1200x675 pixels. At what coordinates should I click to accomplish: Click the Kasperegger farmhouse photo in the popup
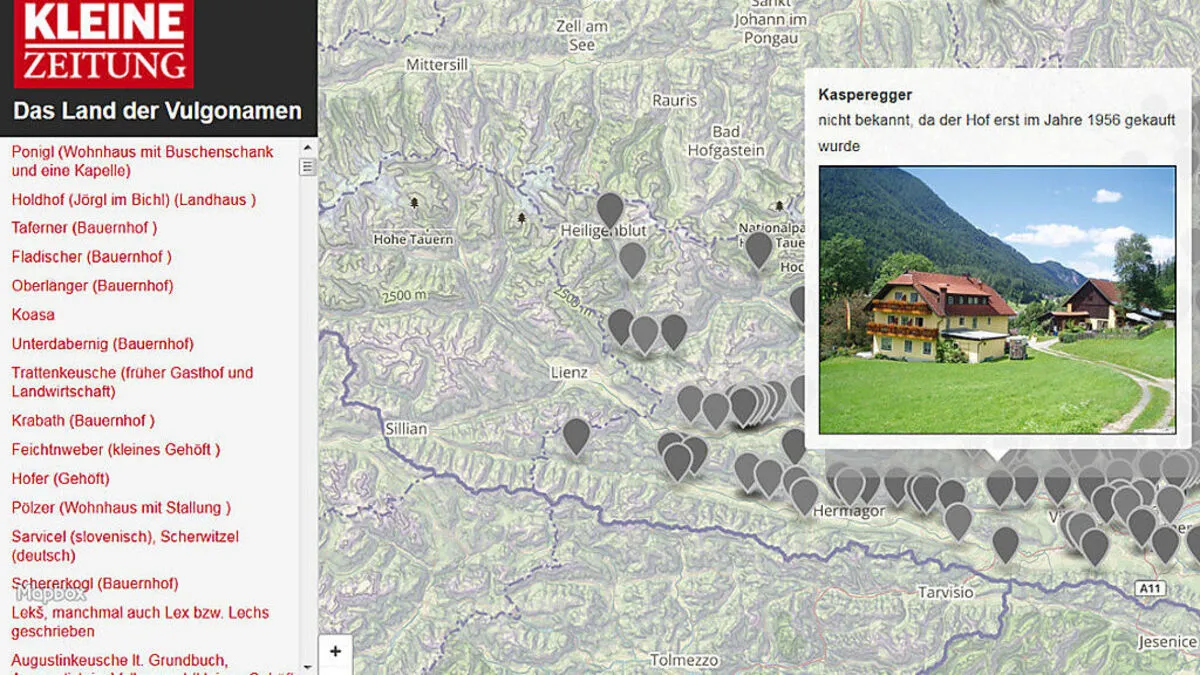point(997,299)
